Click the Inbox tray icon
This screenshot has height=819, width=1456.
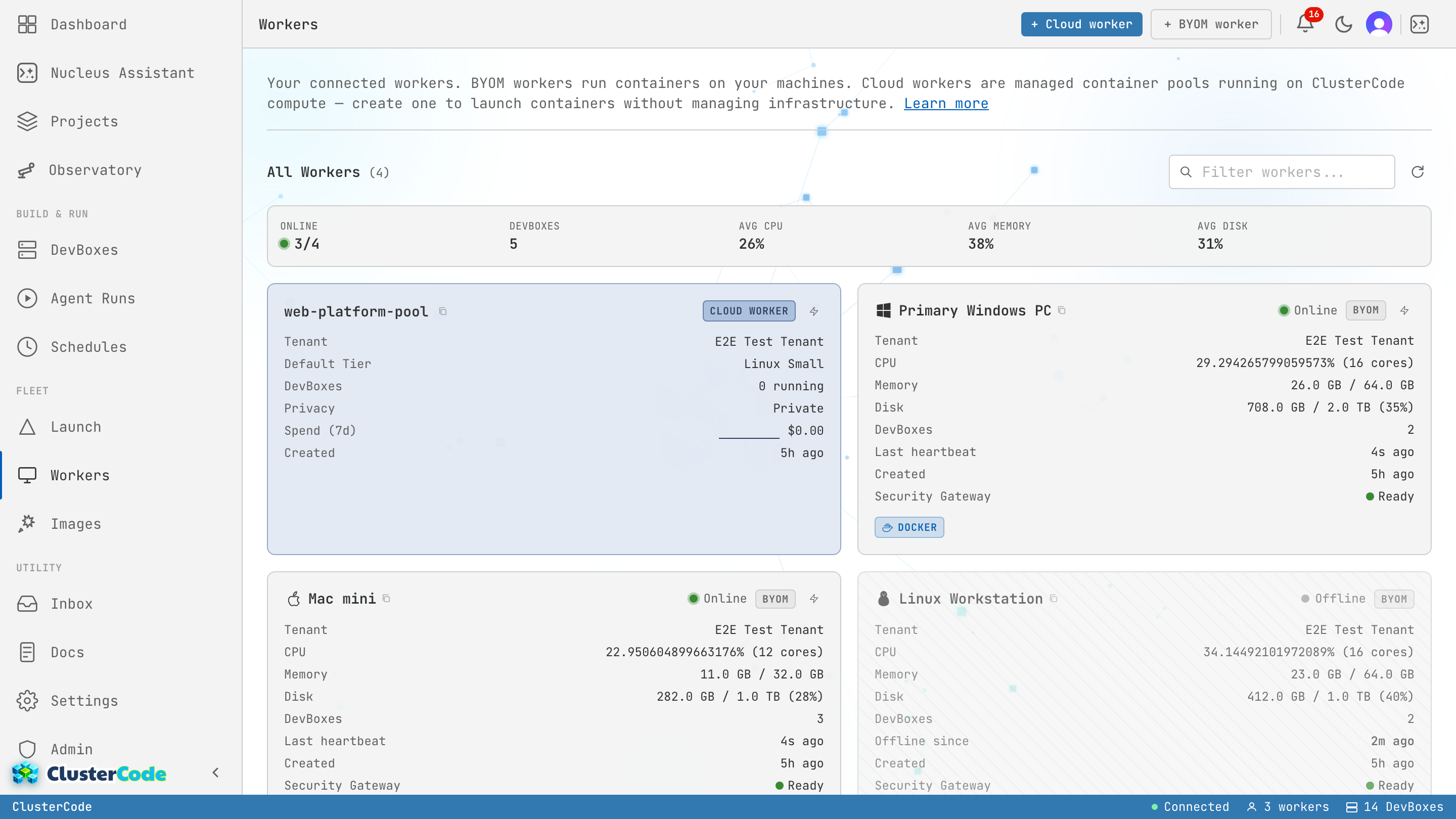click(x=27, y=604)
